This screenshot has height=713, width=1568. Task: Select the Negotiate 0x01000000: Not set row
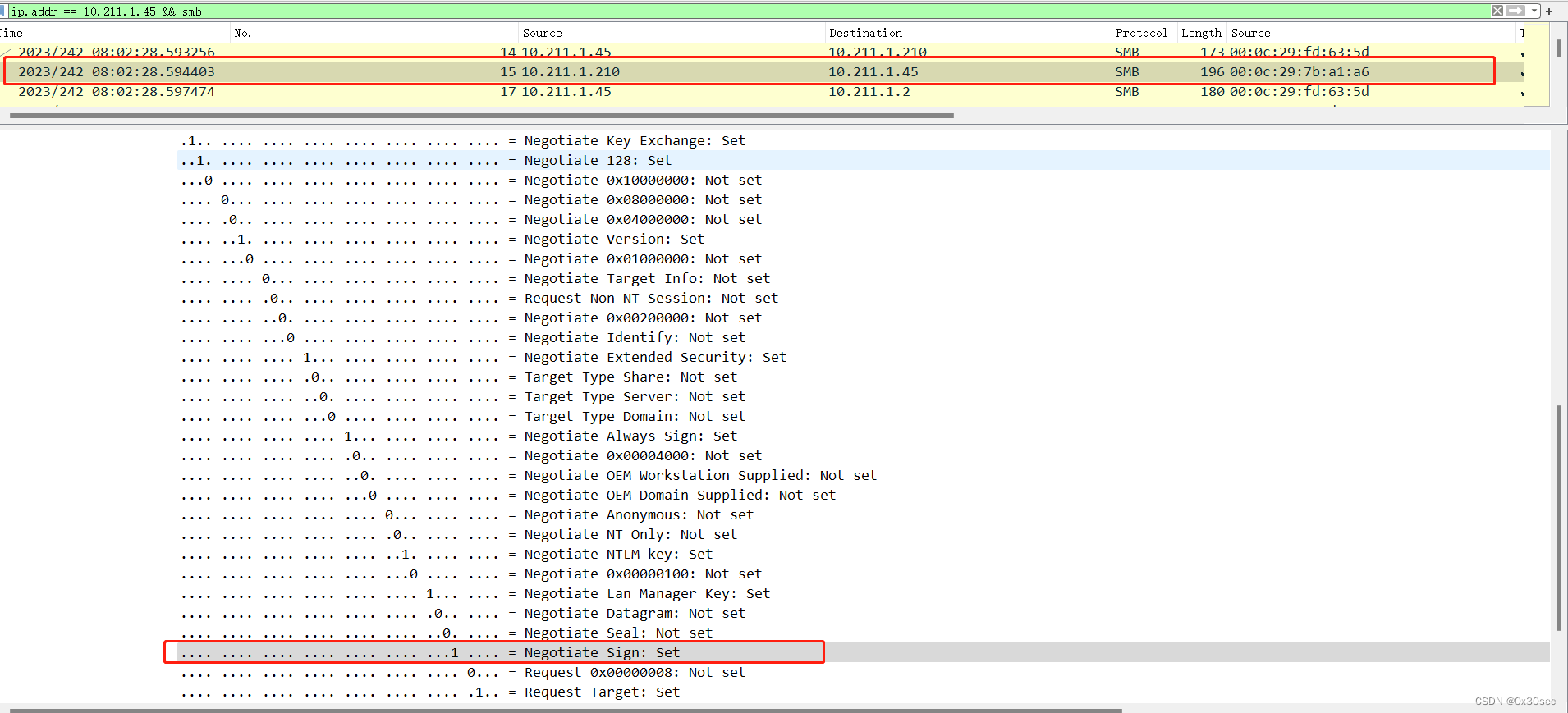pyautogui.click(x=864, y=259)
